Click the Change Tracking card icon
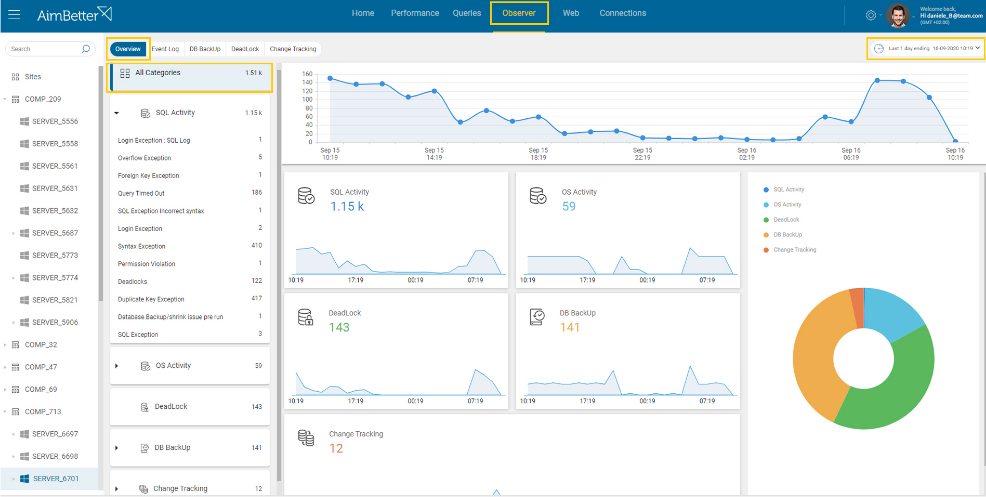Image resolution: width=986 pixels, height=497 pixels. tap(306, 438)
